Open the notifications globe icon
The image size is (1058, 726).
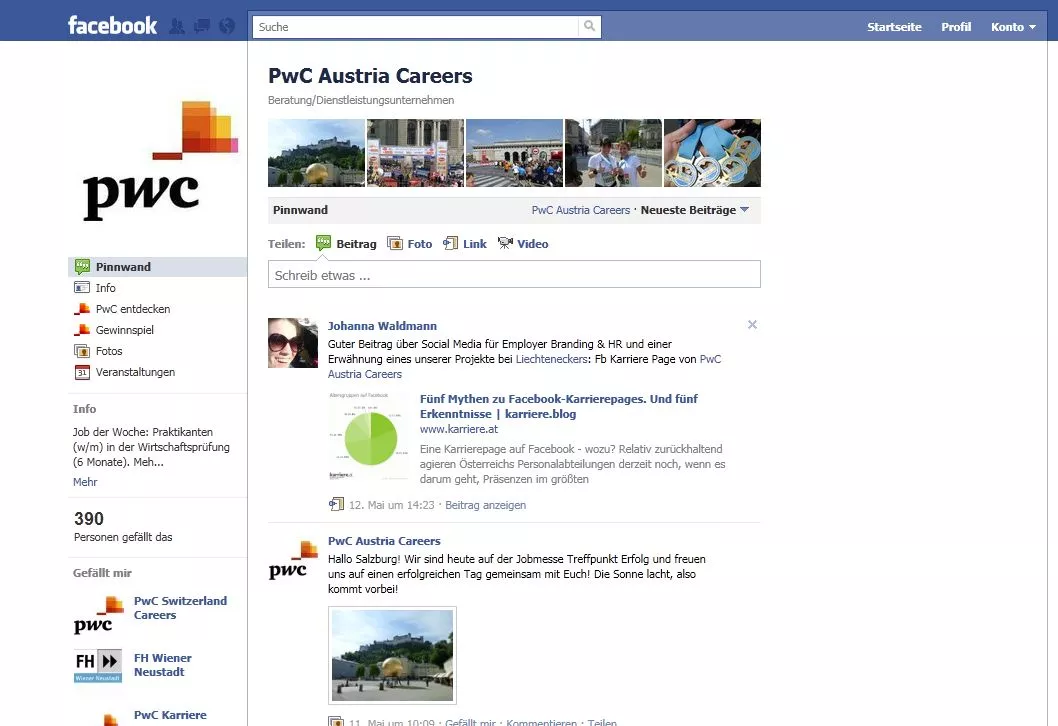[x=227, y=26]
